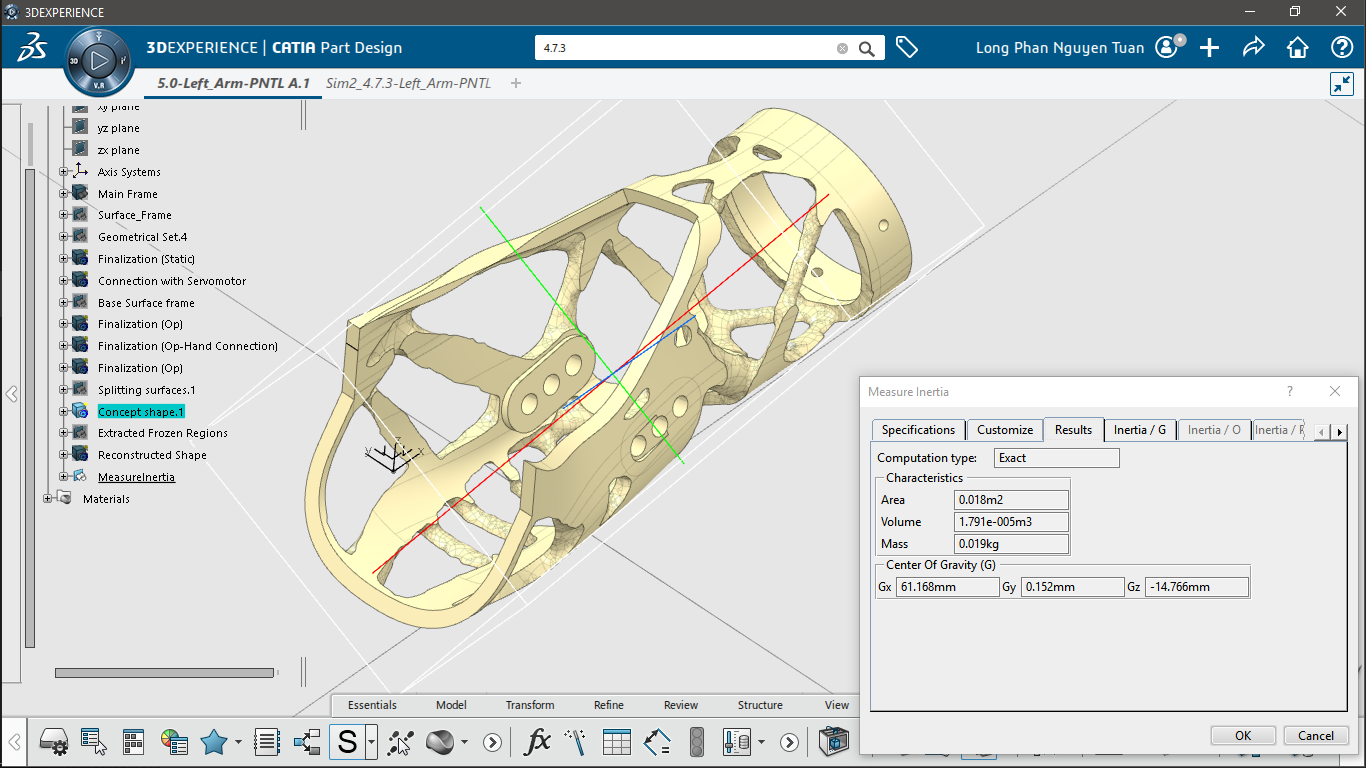This screenshot has width=1366, height=768.
Task: Collapse the bottom action bar arrow
Action: [15, 742]
